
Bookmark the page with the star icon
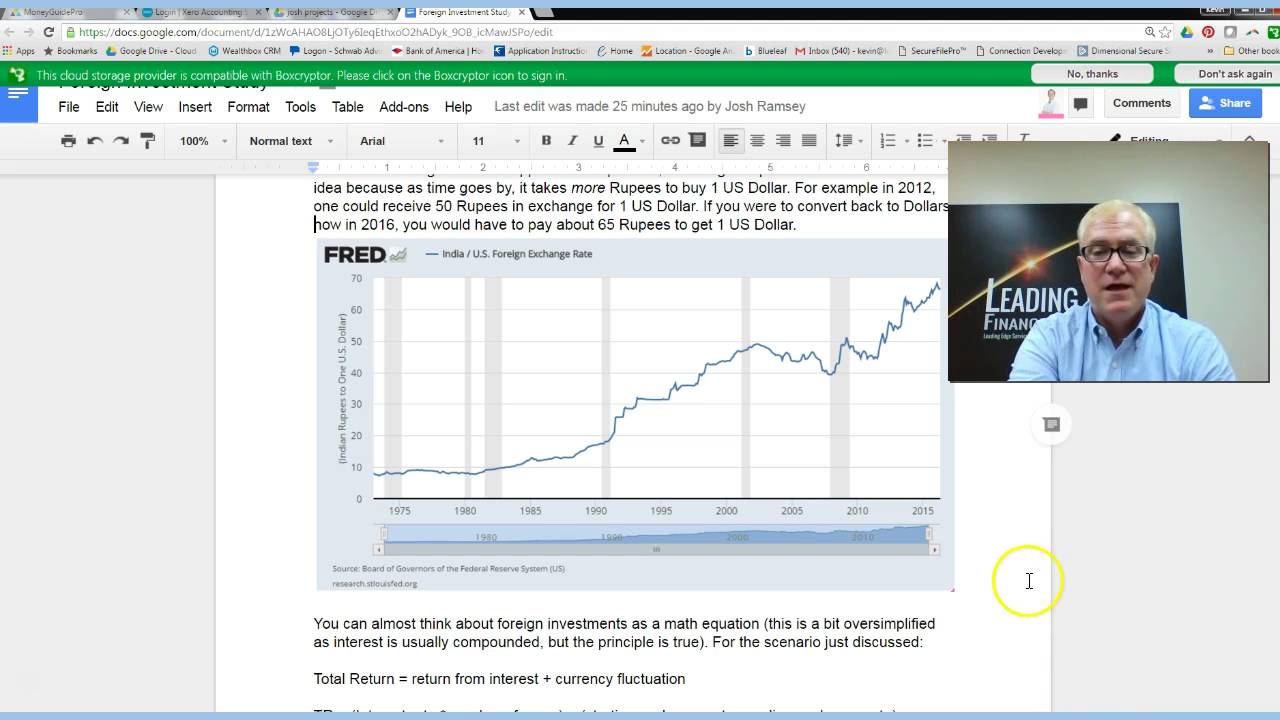click(1165, 32)
